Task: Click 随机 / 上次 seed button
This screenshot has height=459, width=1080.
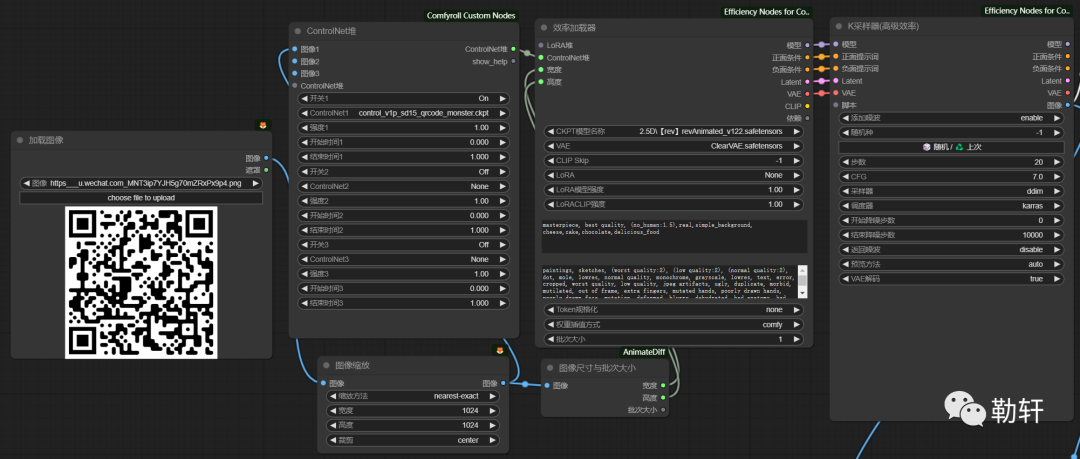Action: [951, 147]
